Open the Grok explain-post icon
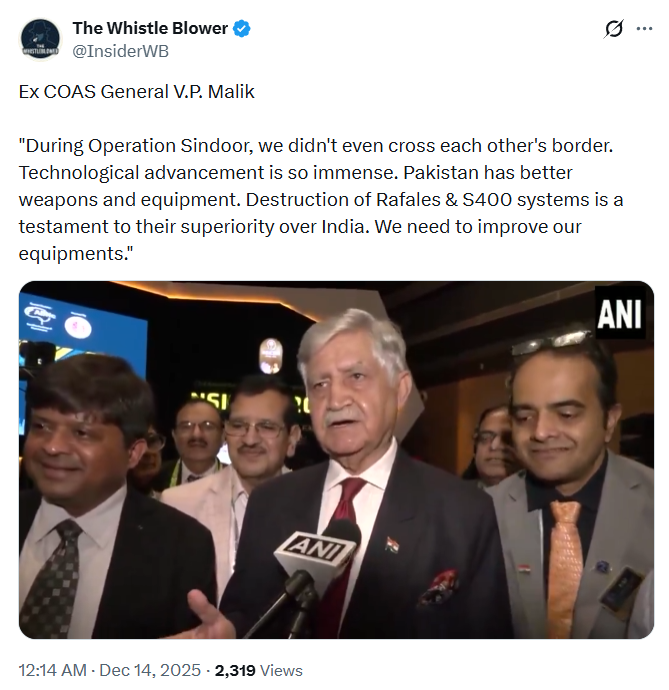This screenshot has width=669, height=690. coord(614,29)
